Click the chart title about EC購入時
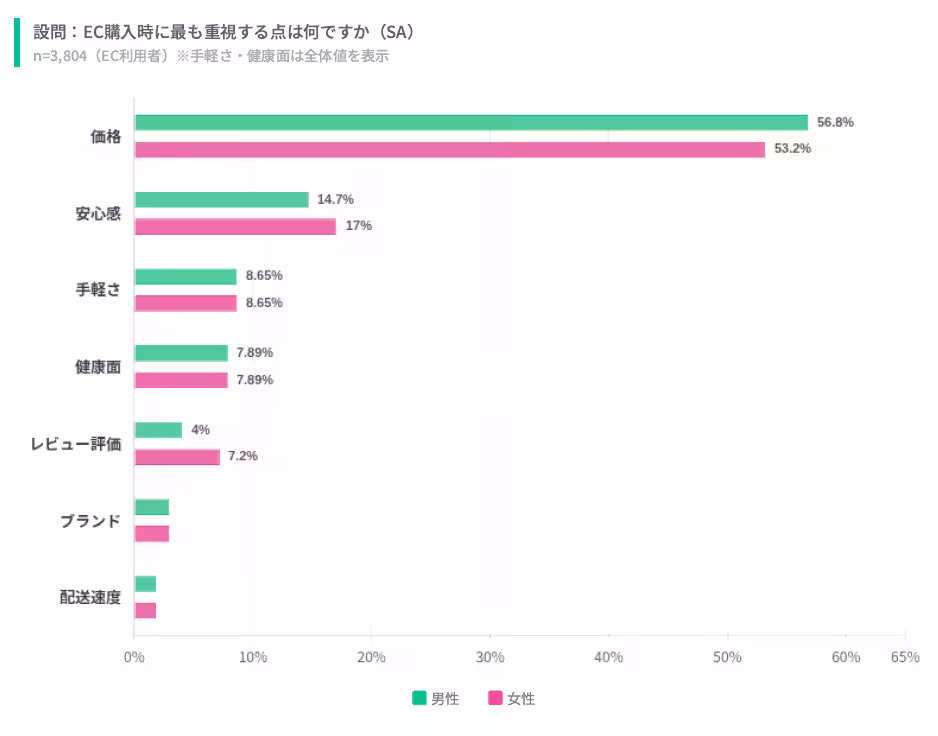 pyautogui.click(x=224, y=32)
